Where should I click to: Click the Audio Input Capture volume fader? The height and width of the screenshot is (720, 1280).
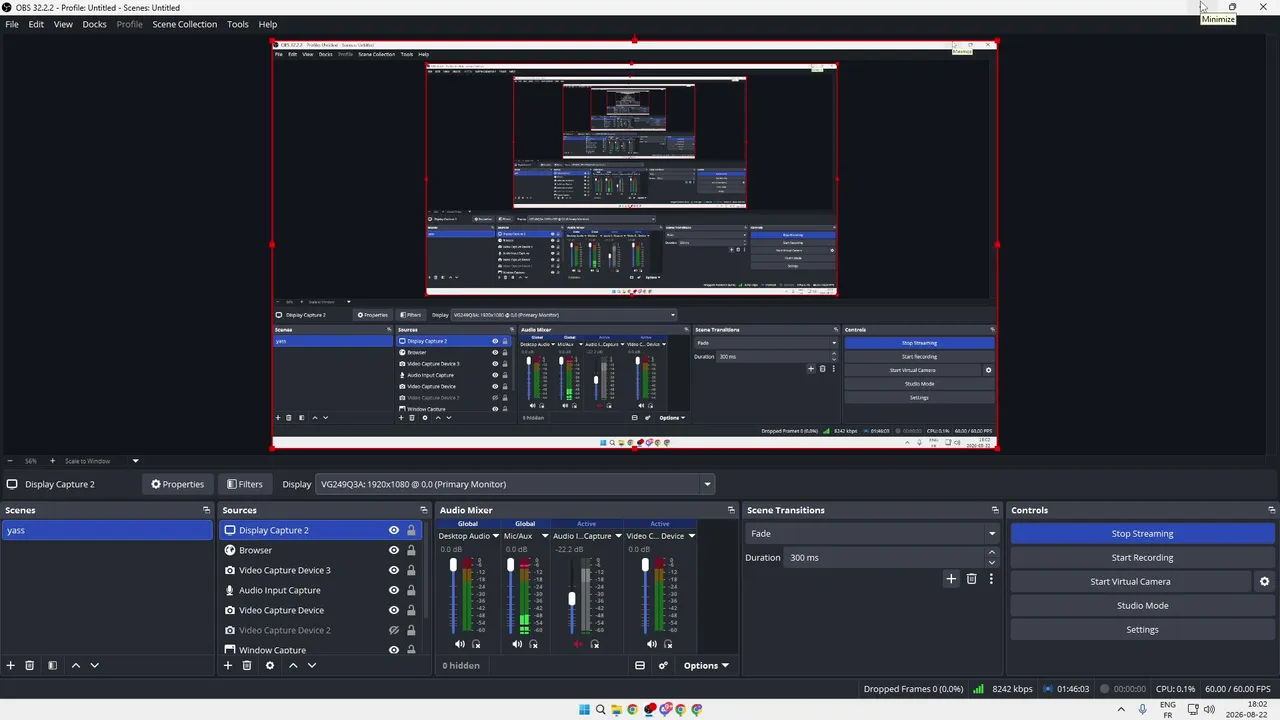tap(572, 599)
